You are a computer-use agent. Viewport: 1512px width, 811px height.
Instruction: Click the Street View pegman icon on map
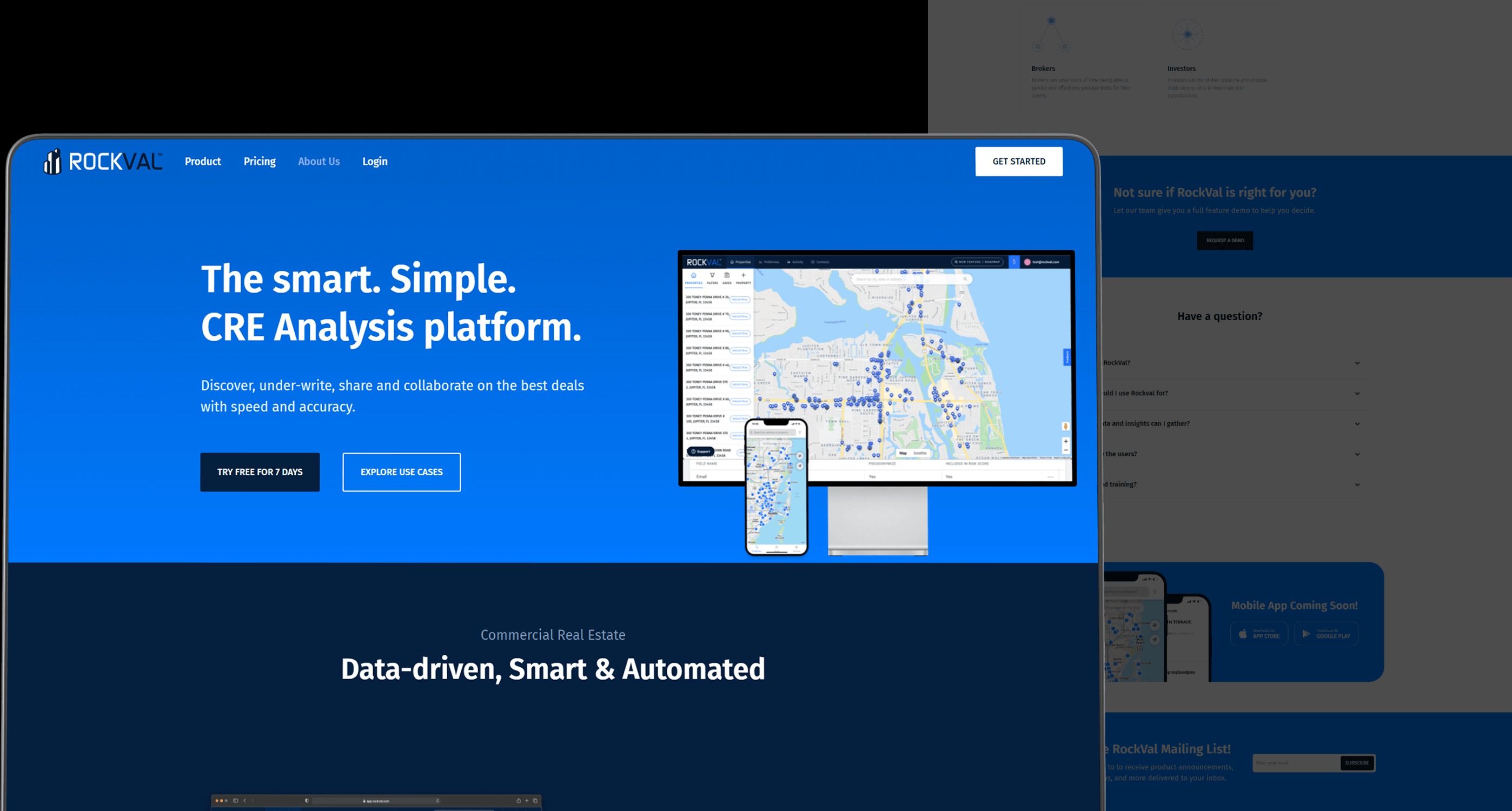click(x=1066, y=427)
